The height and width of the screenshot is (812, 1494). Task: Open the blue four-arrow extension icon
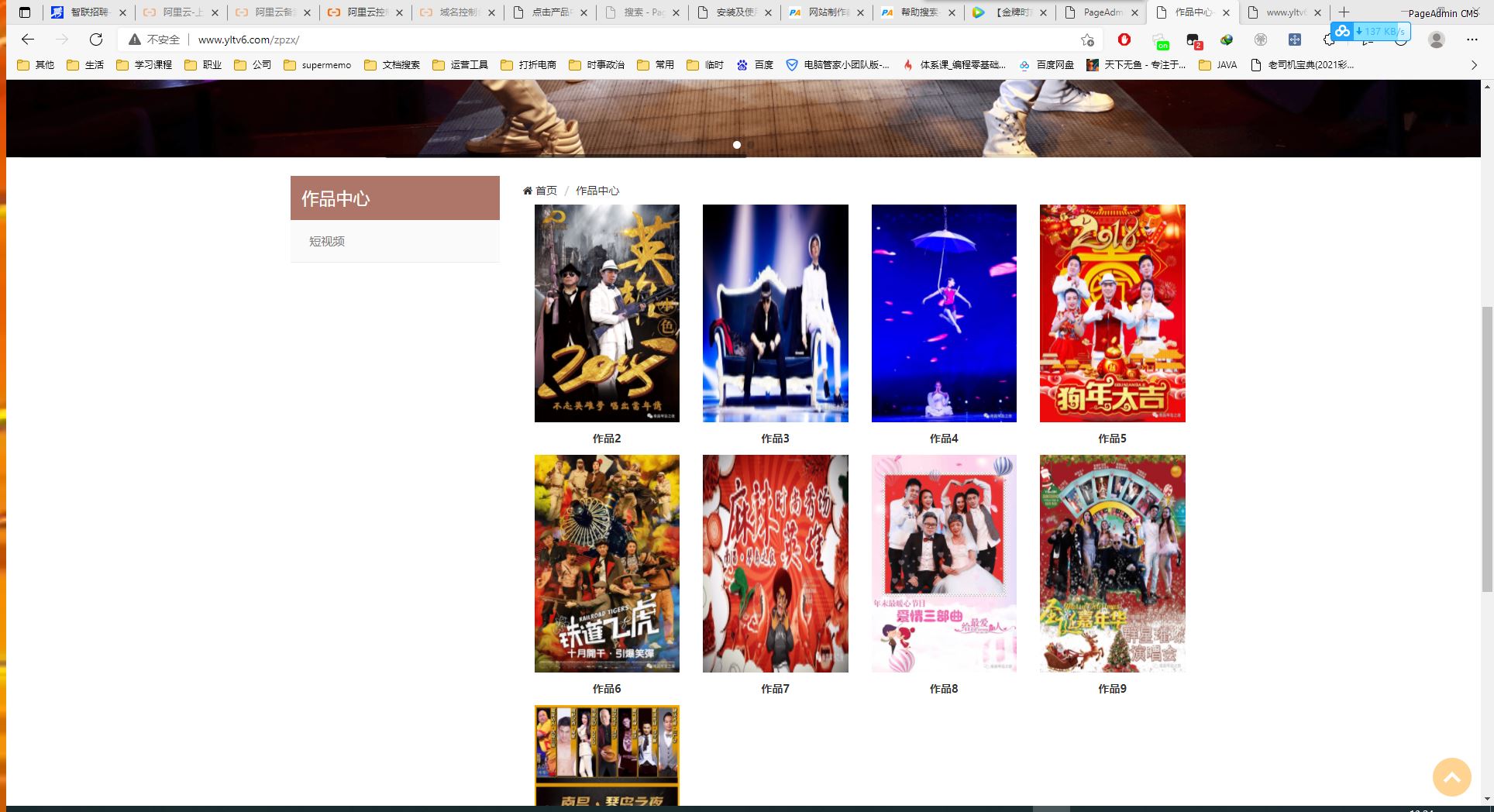(x=1295, y=40)
